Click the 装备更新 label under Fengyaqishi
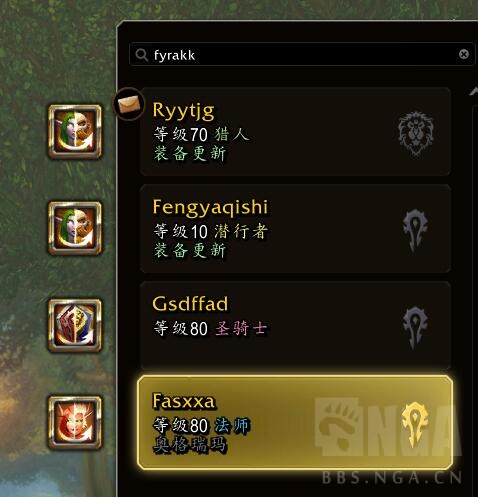 click(x=190, y=250)
